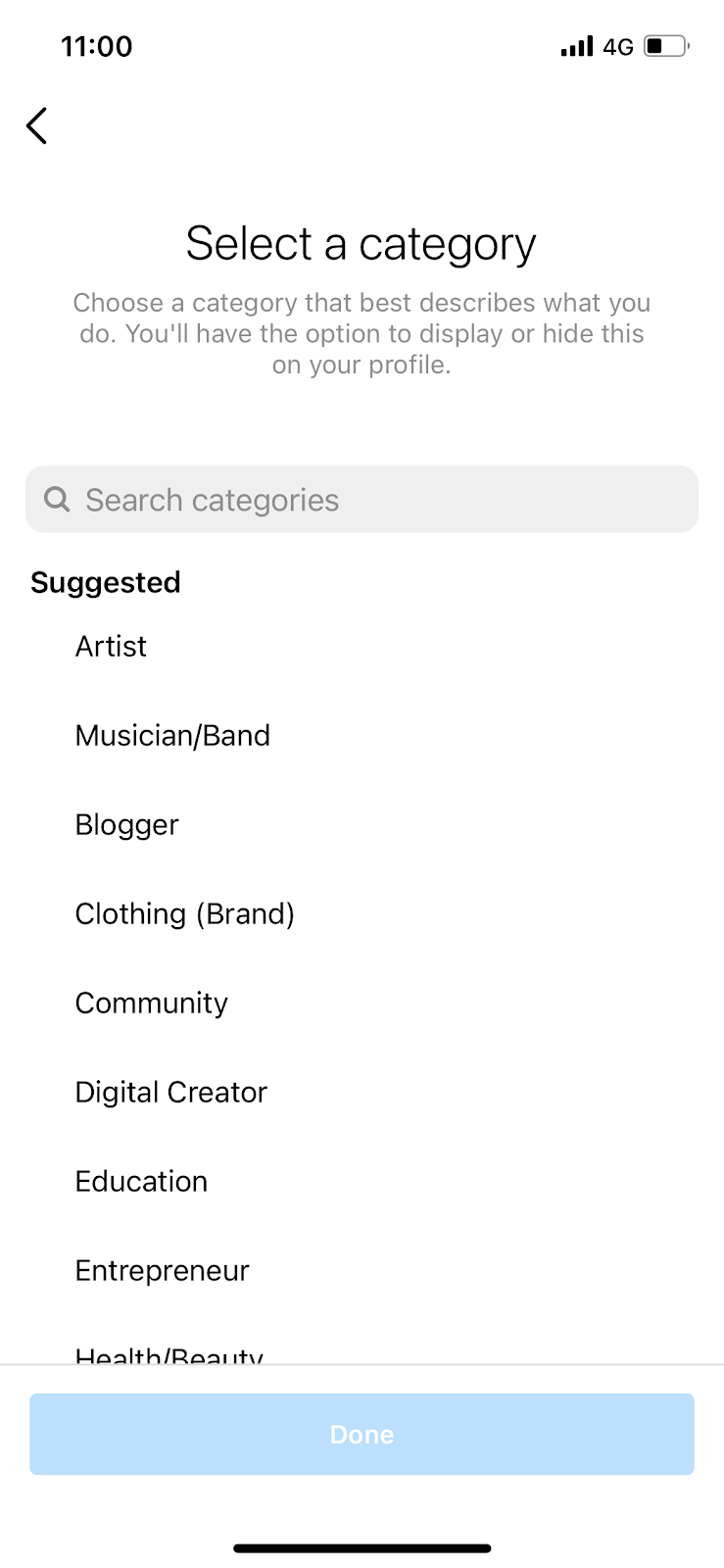This screenshot has height=1568, width=724.
Task: Click the Search categories field
Action: [x=372, y=500]
